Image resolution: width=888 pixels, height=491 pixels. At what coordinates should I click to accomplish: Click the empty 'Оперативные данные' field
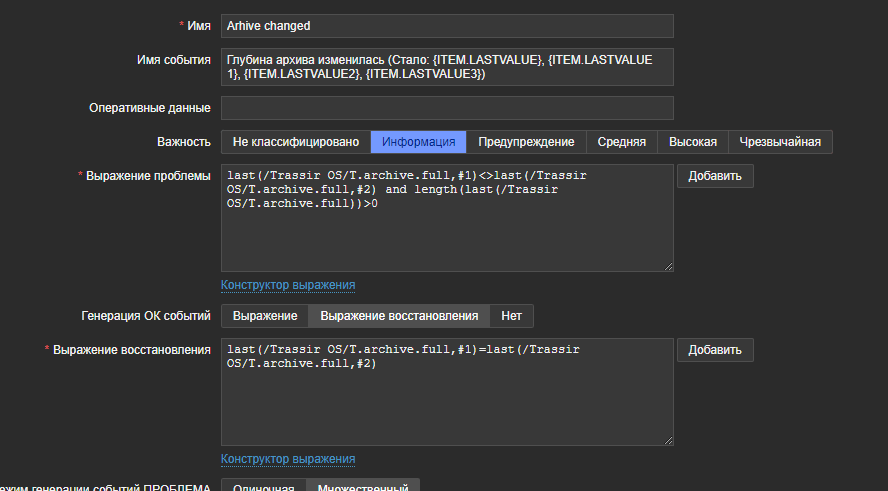(x=446, y=108)
